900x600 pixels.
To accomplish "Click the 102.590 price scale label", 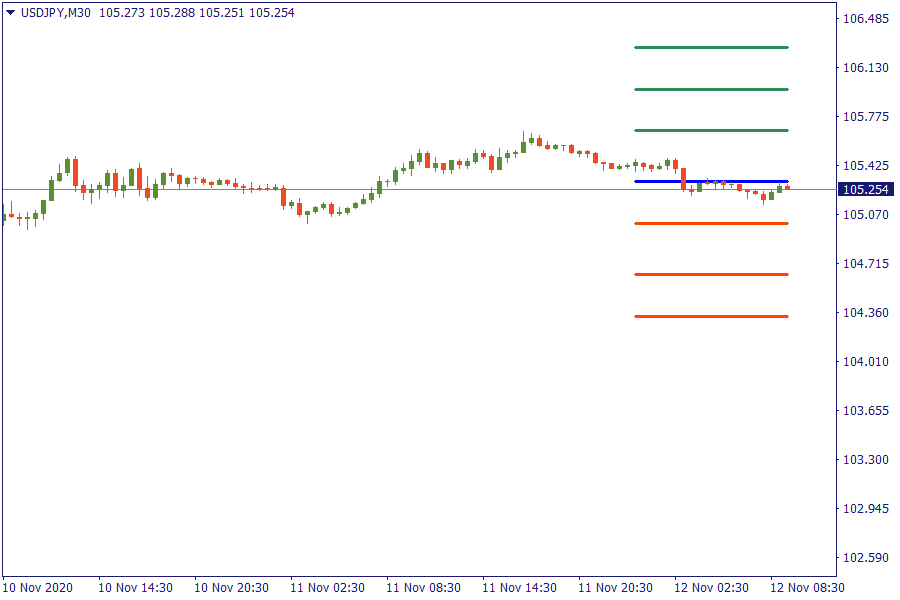I will (x=866, y=558).
